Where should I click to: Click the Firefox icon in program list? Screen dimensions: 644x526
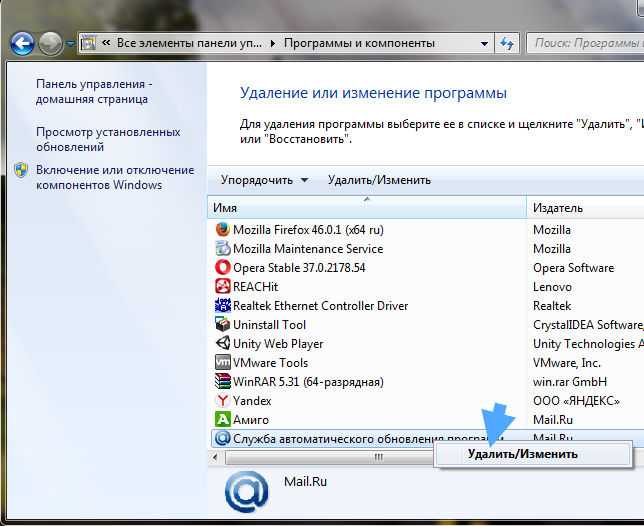tap(223, 229)
